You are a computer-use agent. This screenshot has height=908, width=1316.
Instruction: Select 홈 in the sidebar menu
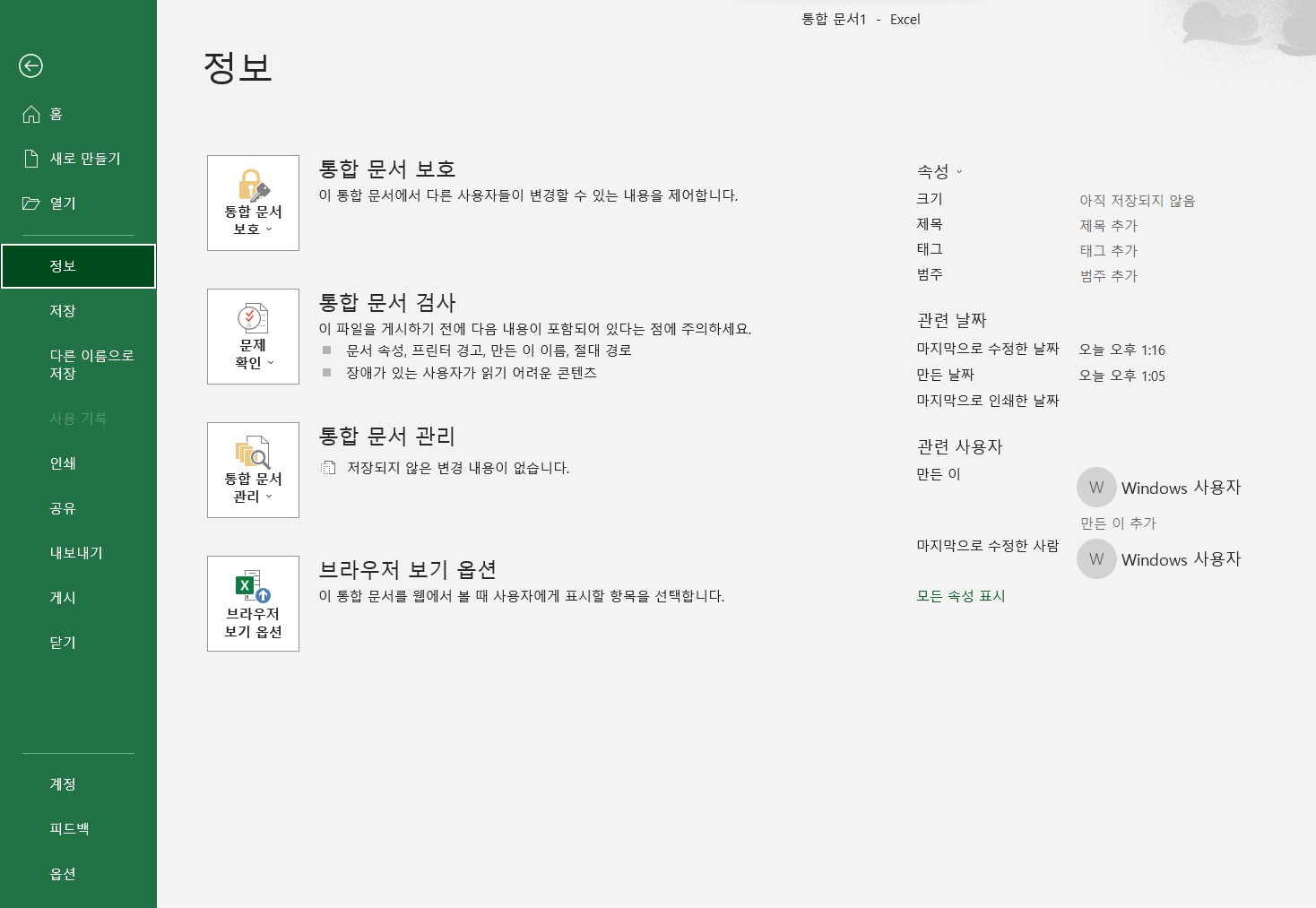78,114
